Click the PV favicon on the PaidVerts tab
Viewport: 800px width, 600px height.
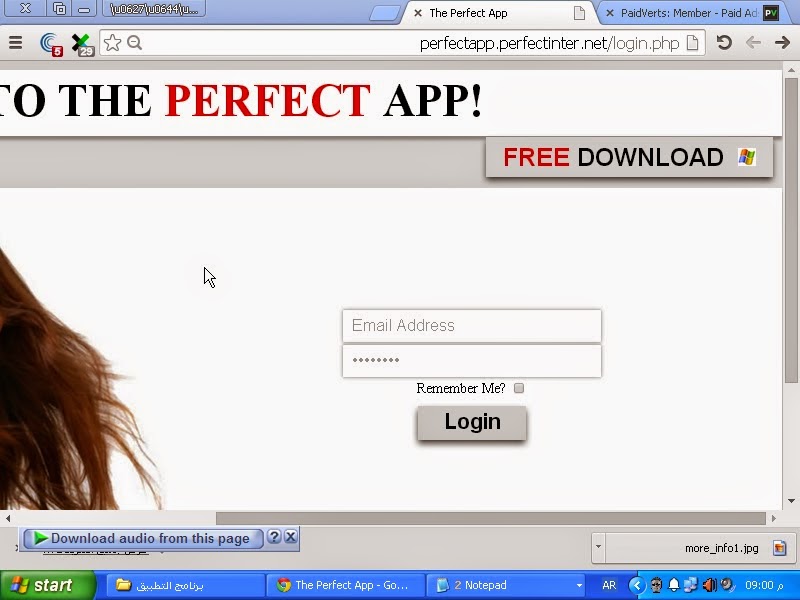pos(771,13)
